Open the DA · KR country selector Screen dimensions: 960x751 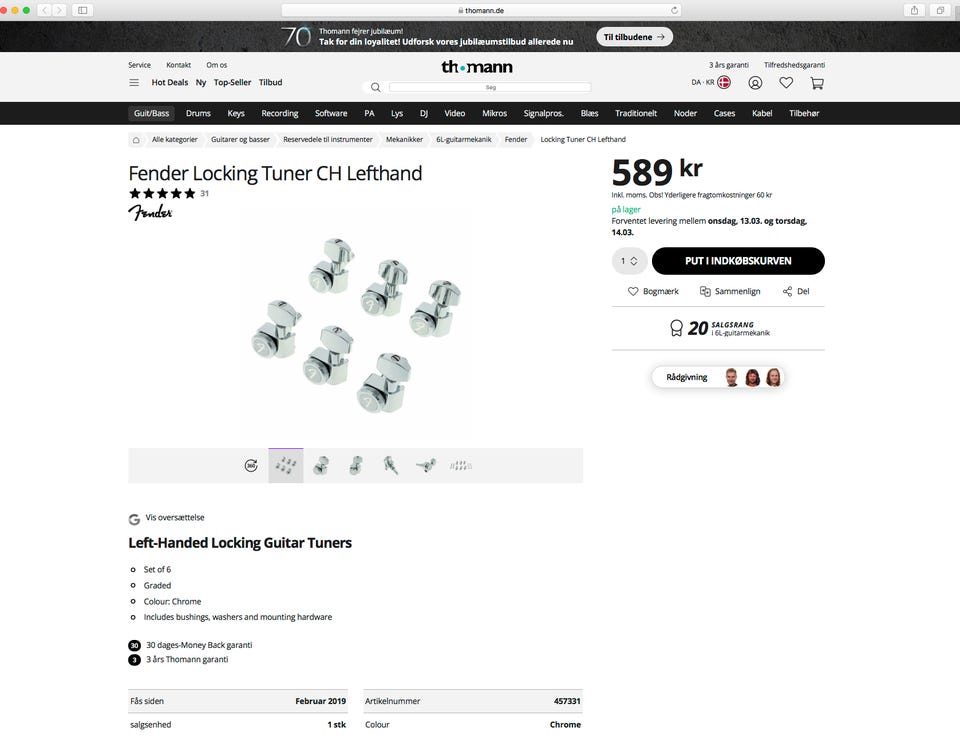coord(710,83)
